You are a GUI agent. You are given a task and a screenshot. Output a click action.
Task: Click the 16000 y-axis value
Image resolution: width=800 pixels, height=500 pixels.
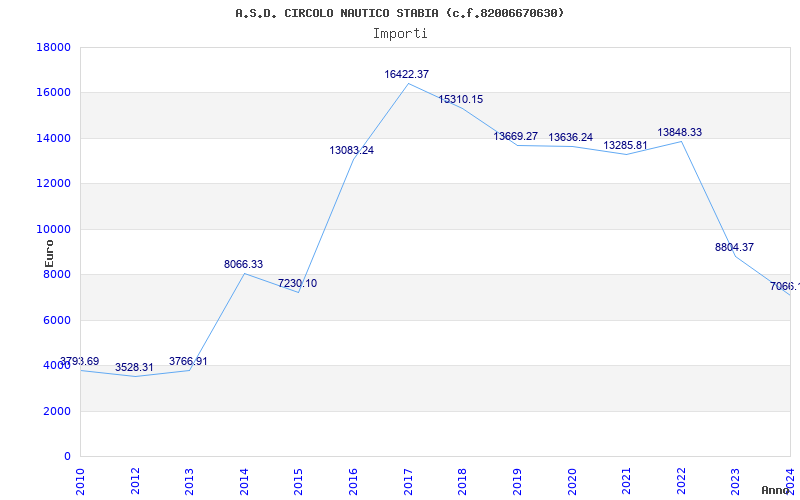point(54,93)
